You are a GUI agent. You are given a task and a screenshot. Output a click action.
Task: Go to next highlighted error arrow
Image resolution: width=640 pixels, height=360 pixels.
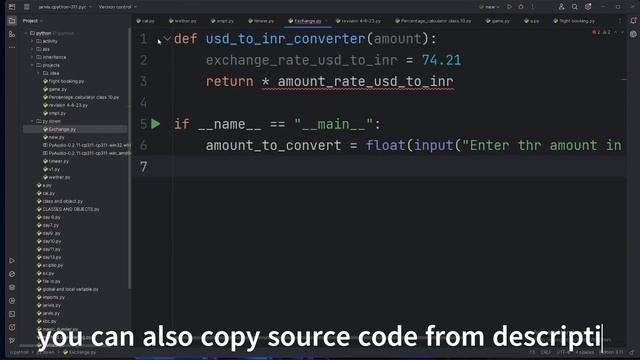pos(622,32)
